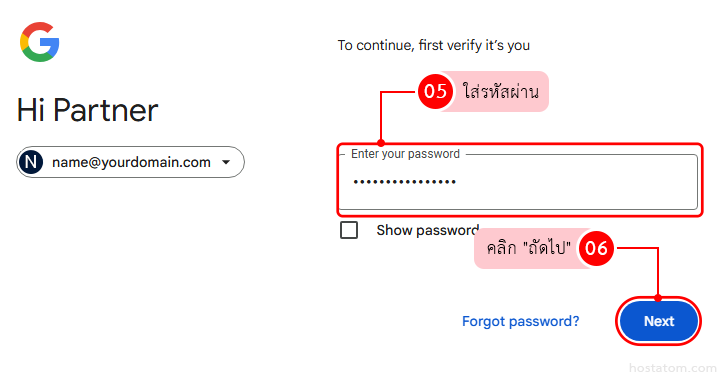Click the masked password dots
Screen dimensions: 720x377
coord(405,182)
